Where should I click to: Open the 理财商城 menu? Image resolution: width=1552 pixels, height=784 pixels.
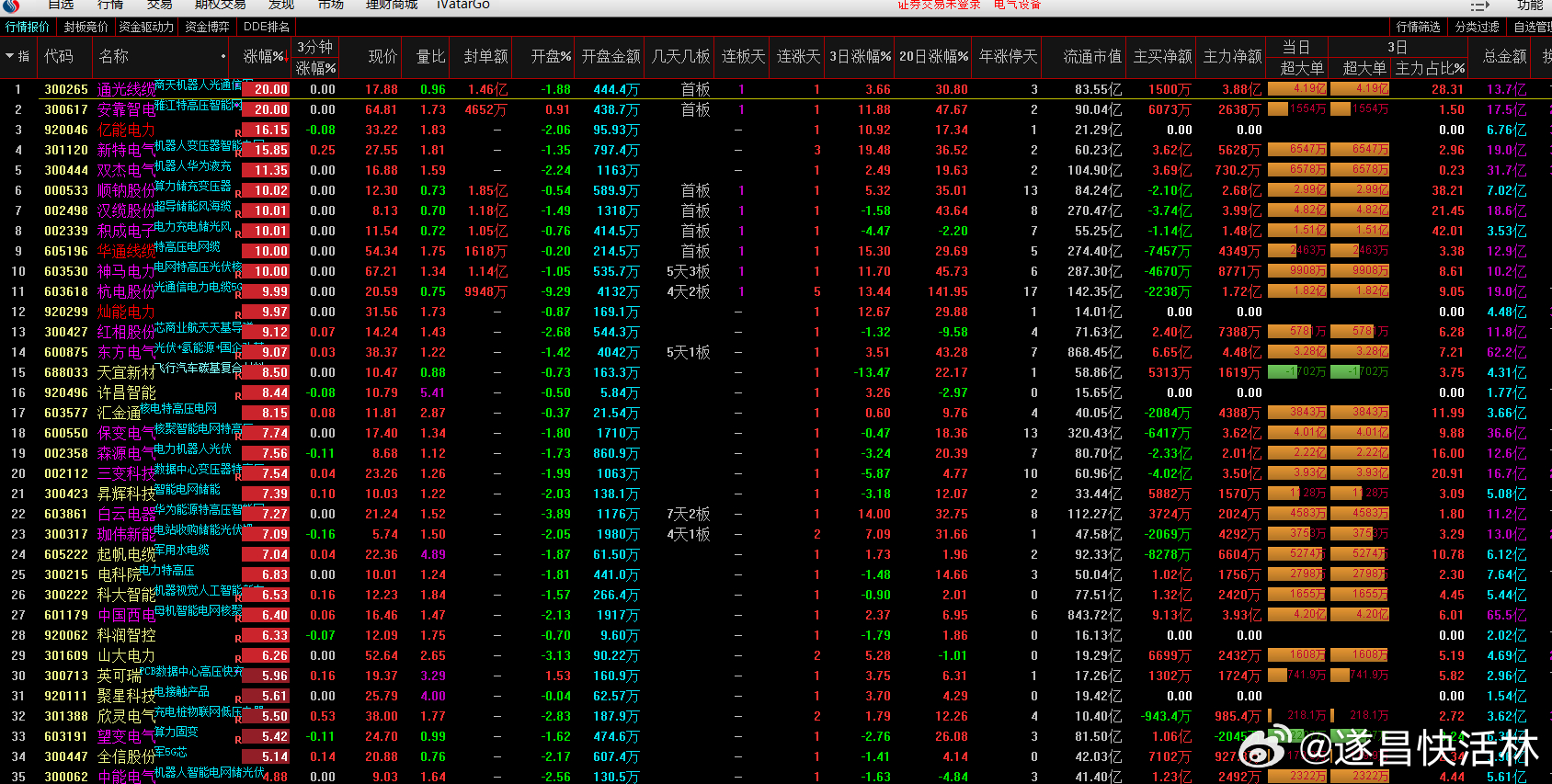click(392, 5)
